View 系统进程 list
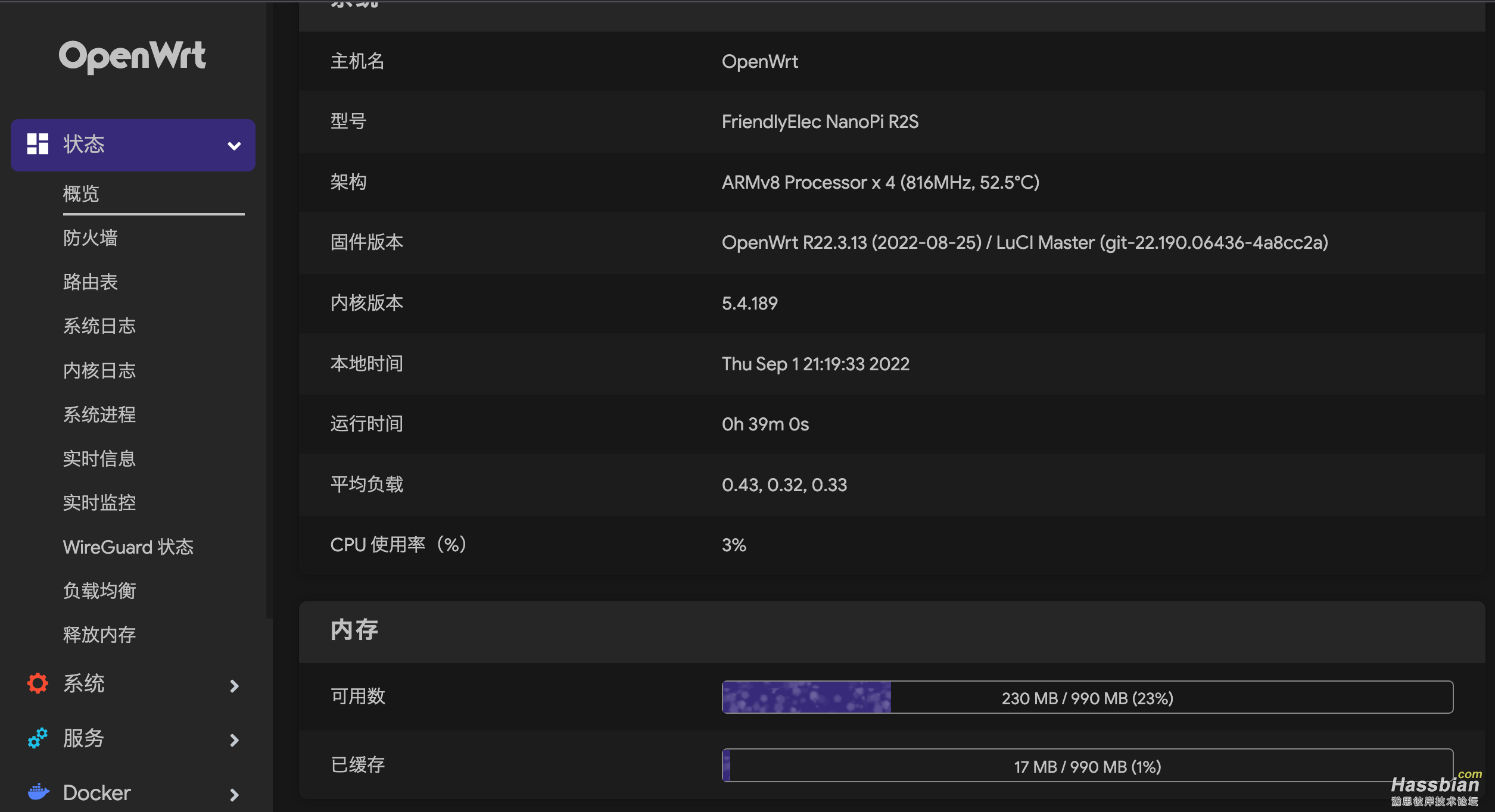Screen dimensions: 1495x812 pyautogui.click(x=99, y=414)
